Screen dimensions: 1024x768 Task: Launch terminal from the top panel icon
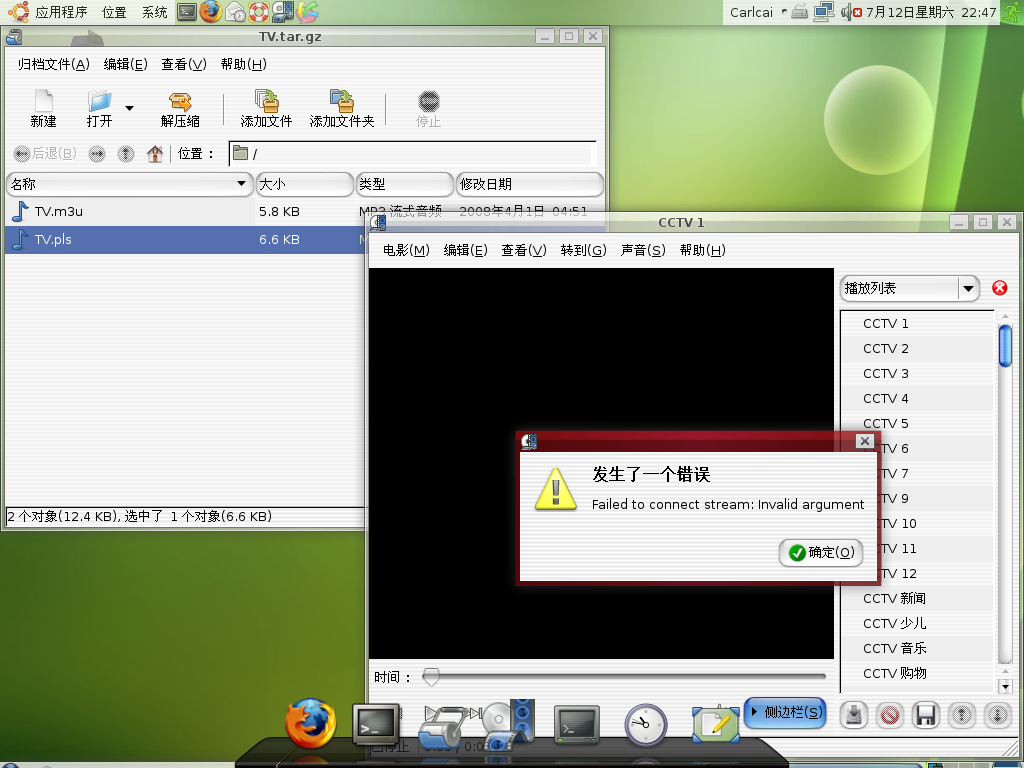[x=187, y=12]
